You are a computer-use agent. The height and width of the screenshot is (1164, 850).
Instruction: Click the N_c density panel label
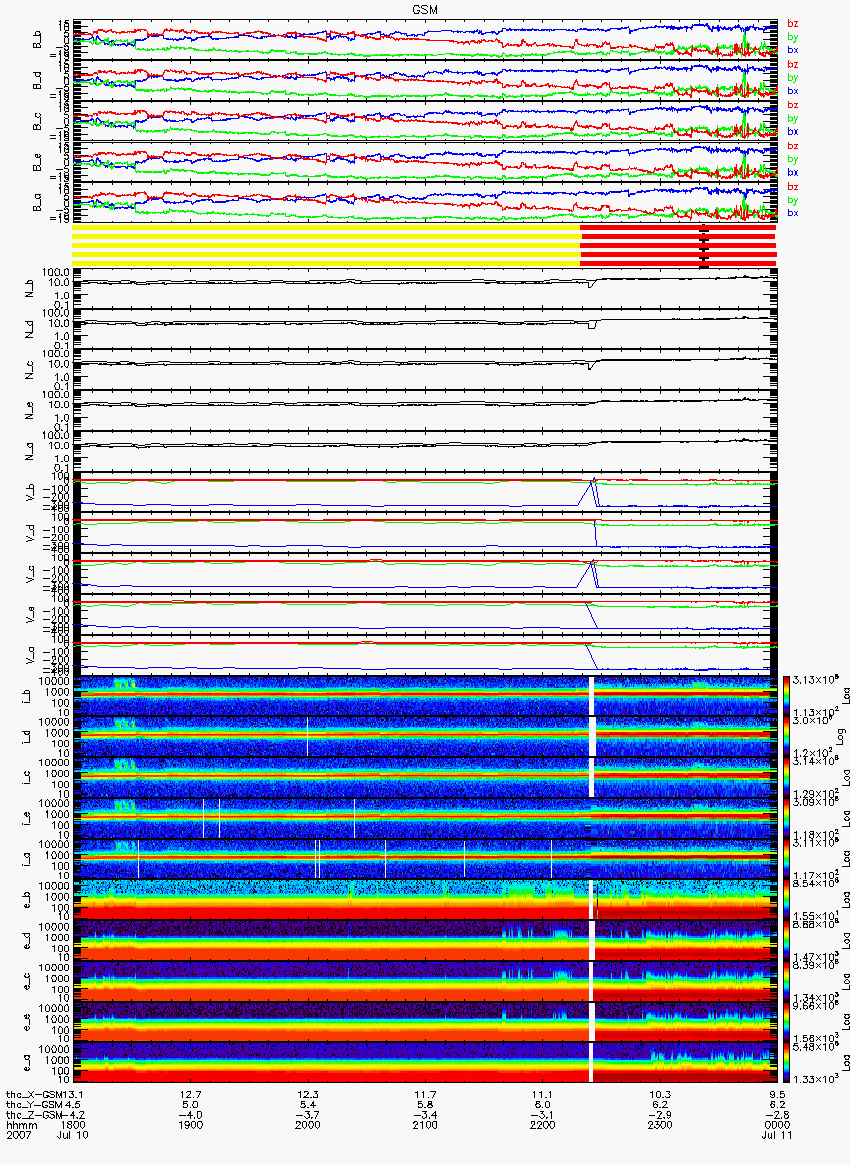point(30,370)
